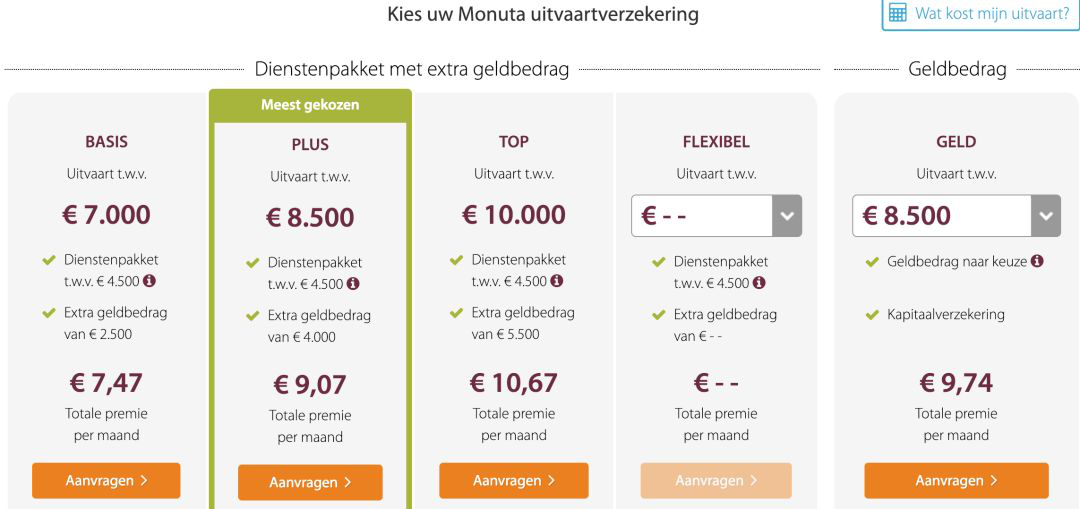
Task: Open the GELD amount dropdown arrow
Action: [x=1046, y=216]
